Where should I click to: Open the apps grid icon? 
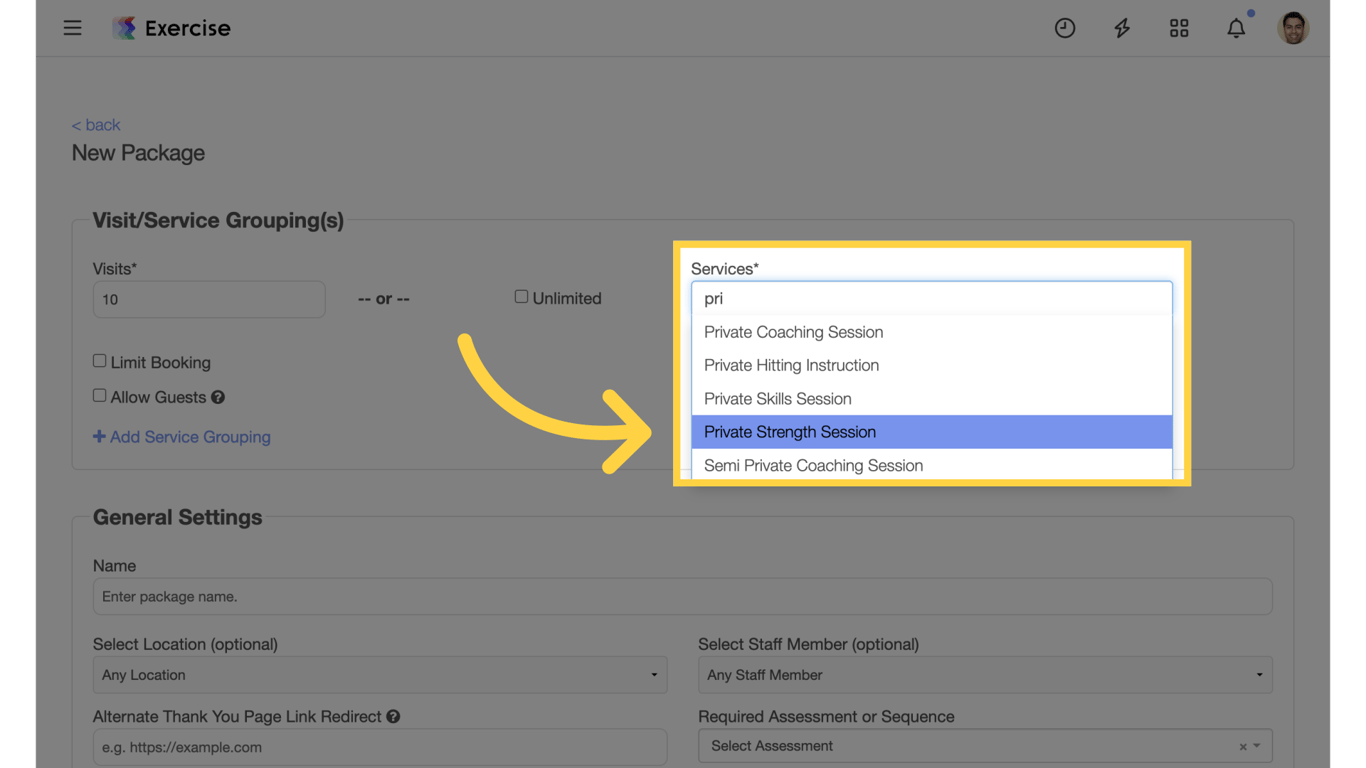[1178, 27]
